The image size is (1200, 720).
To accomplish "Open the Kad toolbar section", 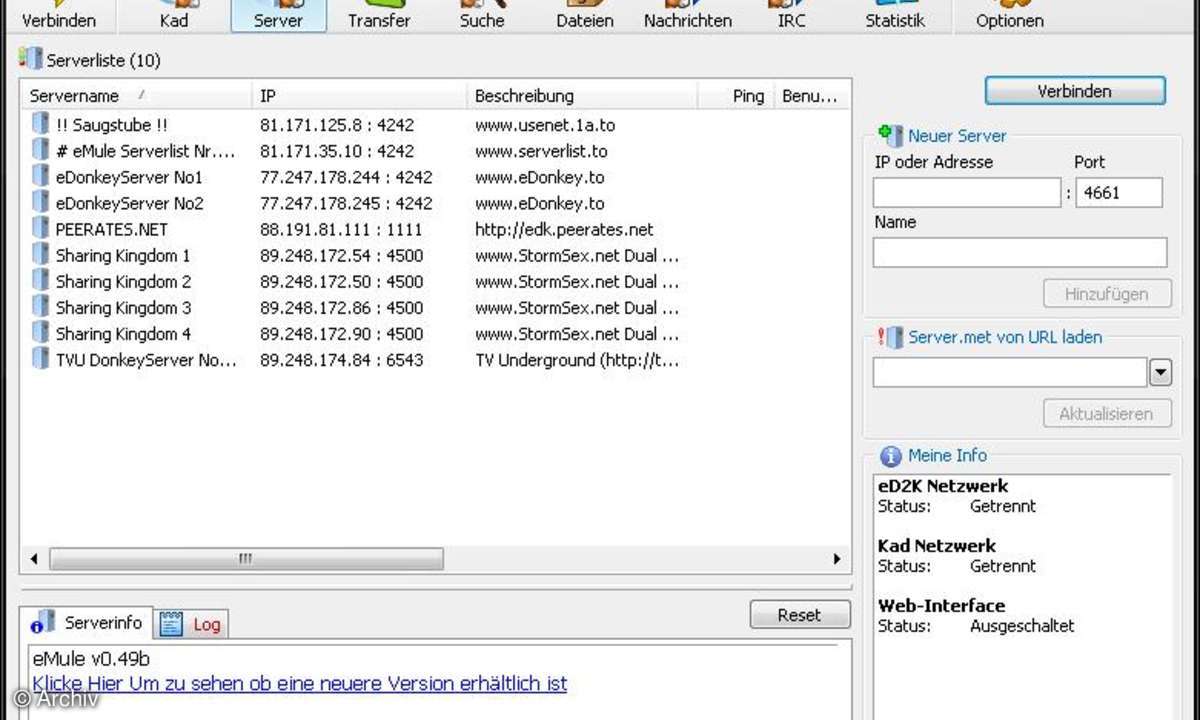I will [x=174, y=16].
